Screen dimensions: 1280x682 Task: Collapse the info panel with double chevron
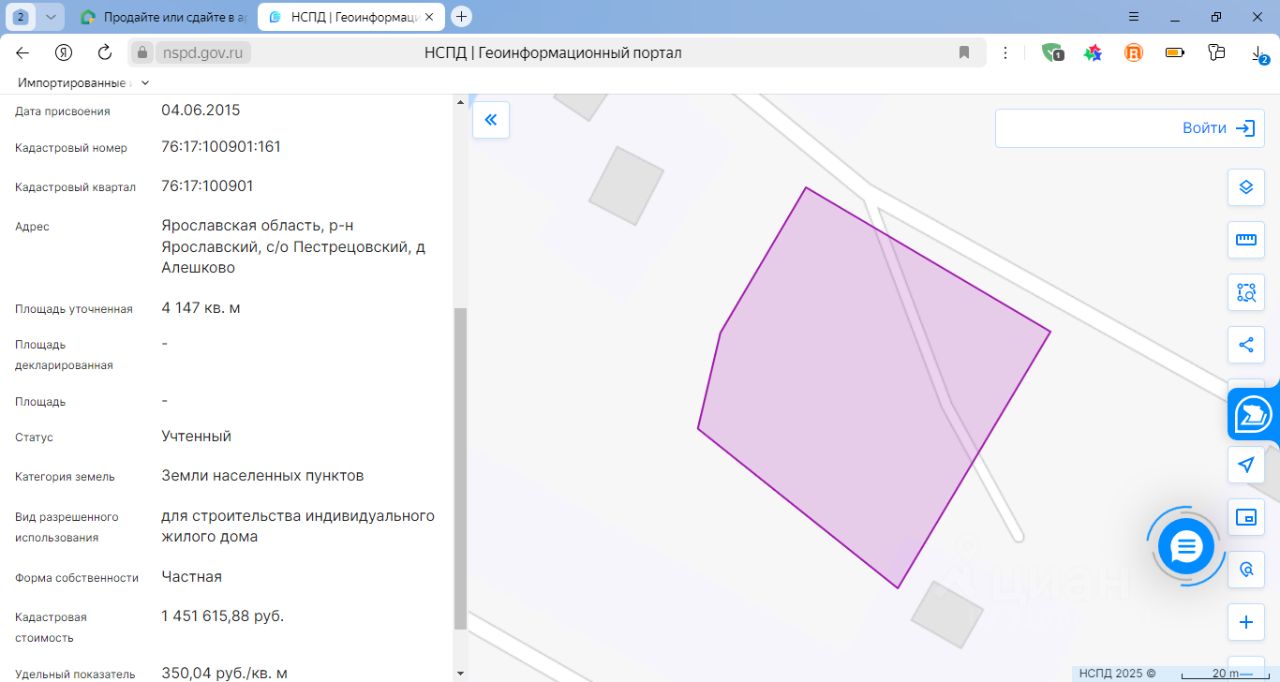tap(491, 120)
